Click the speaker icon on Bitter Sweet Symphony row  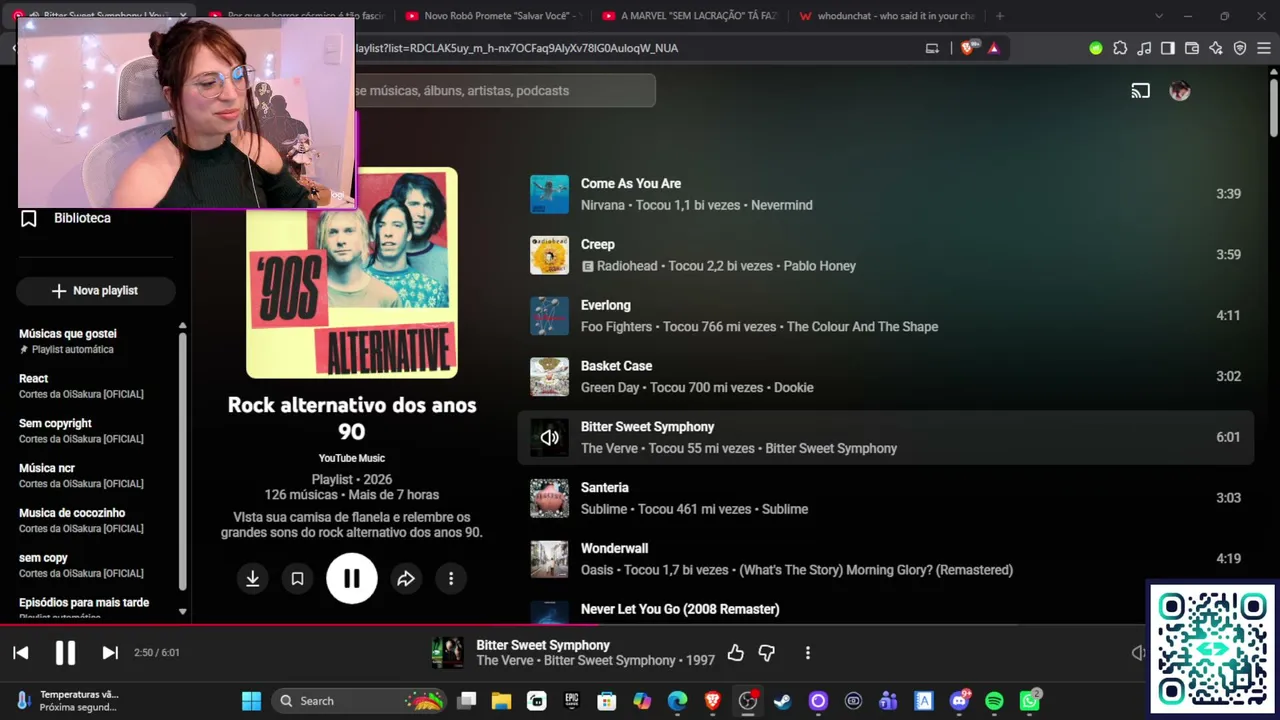click(549, 438)
